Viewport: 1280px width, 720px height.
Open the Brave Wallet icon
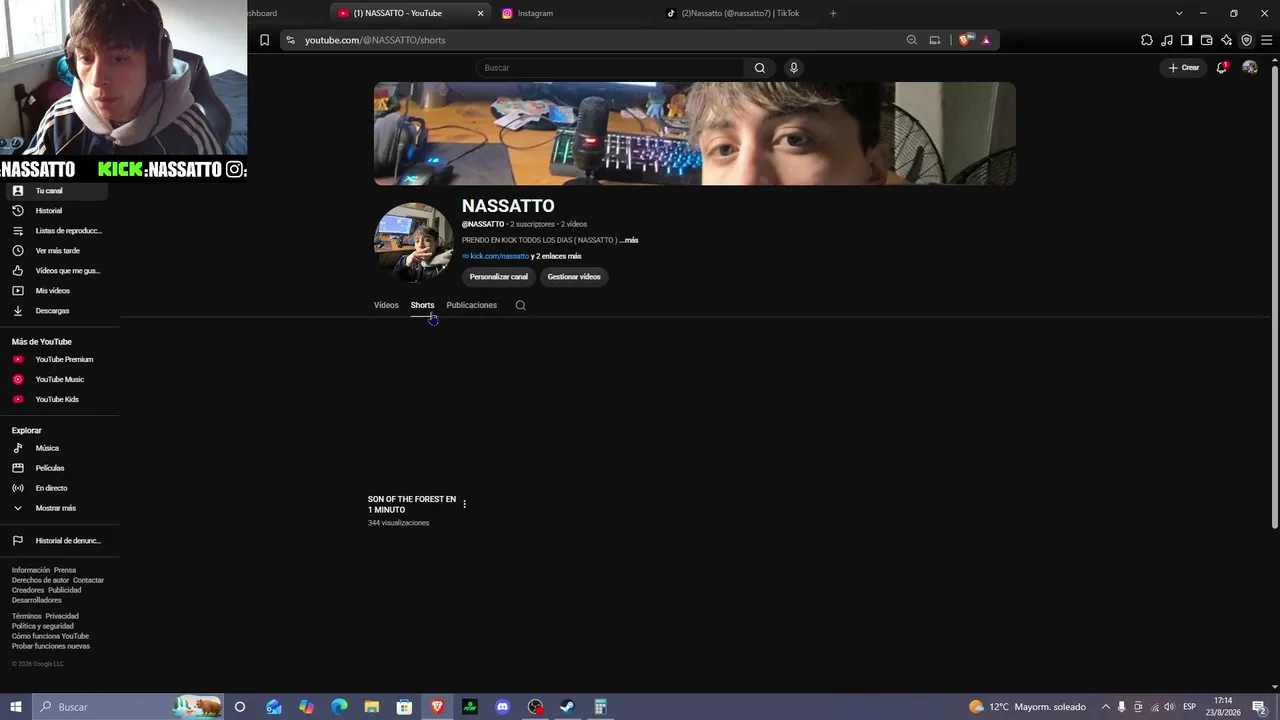pyautogui.click(x=1206, y=40)
